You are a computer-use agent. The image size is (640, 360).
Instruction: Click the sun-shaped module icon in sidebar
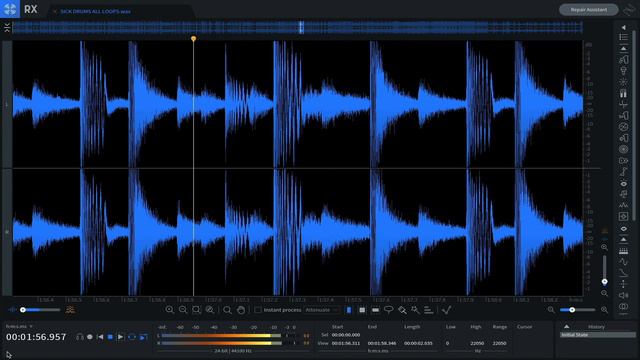point(623,82)
